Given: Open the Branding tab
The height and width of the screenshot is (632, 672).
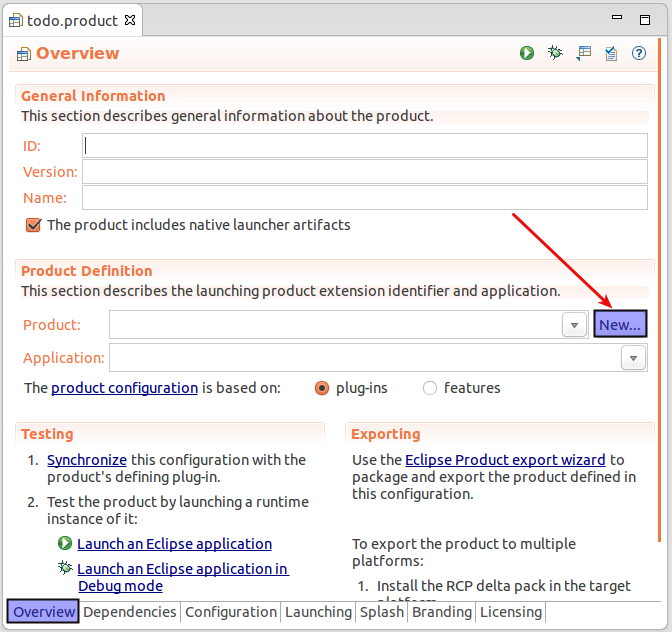Looking at the screenshot, I should click(x=441, y=612).
